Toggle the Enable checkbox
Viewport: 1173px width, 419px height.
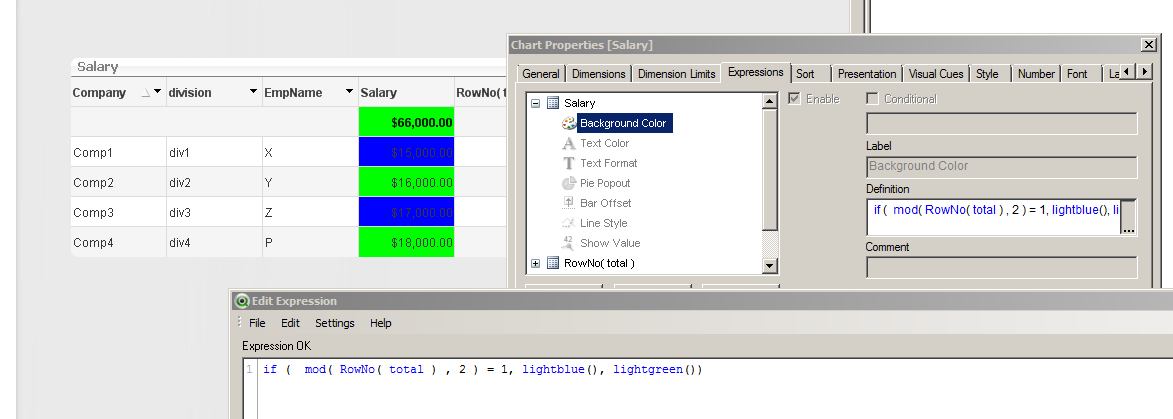795,99
